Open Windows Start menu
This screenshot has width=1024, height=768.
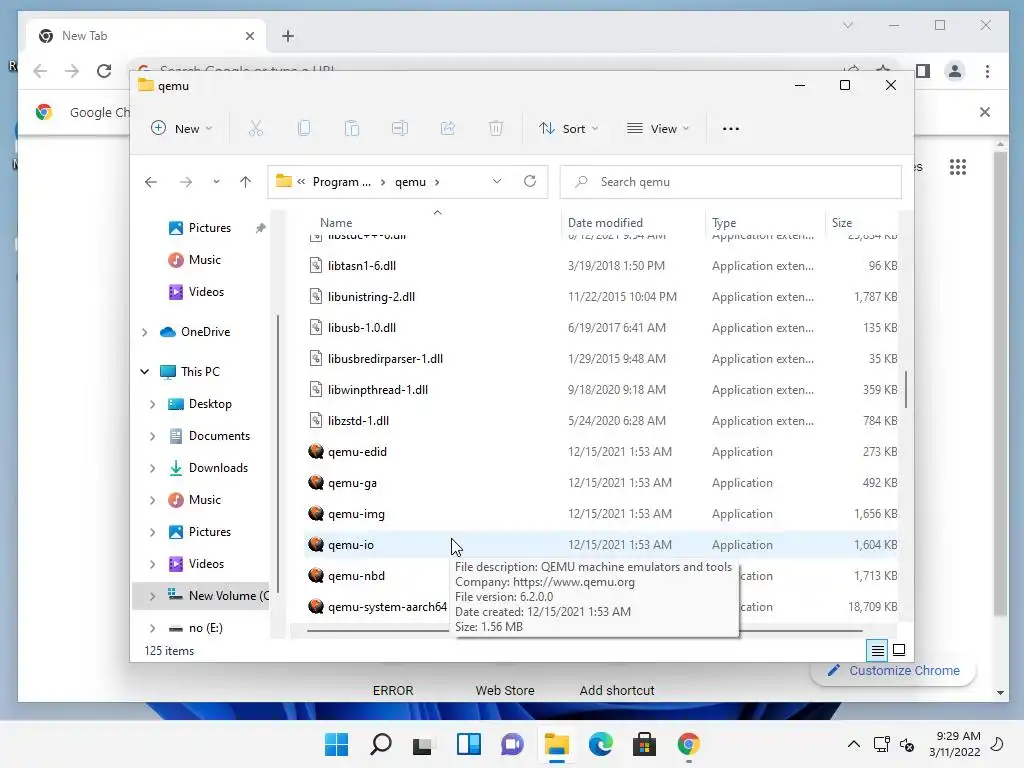click(x=337, y=744)
